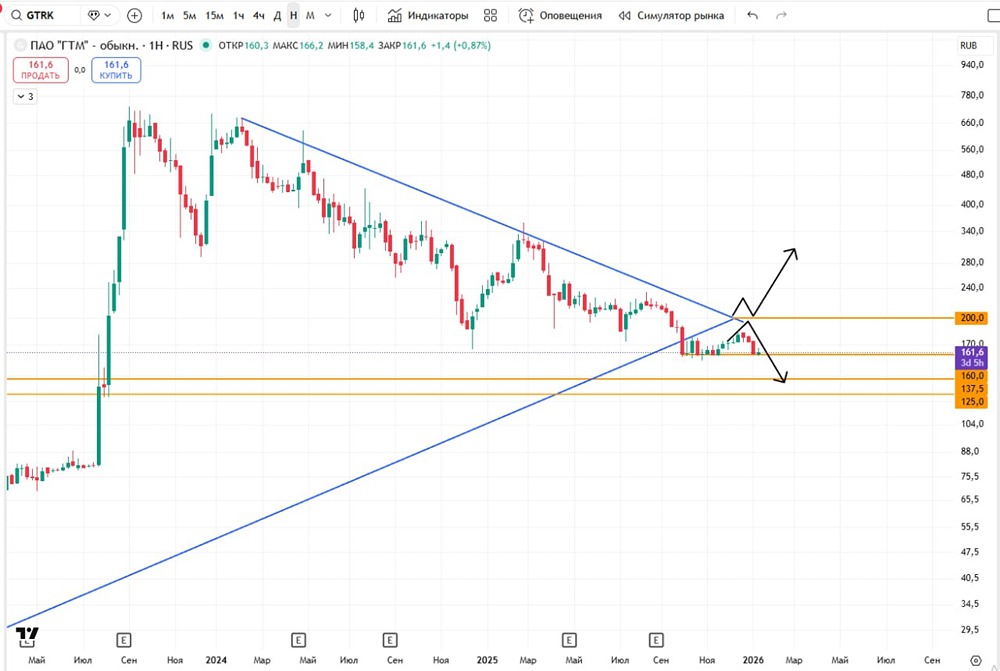Click the +1,4 (+0,87%) change value

460,45
